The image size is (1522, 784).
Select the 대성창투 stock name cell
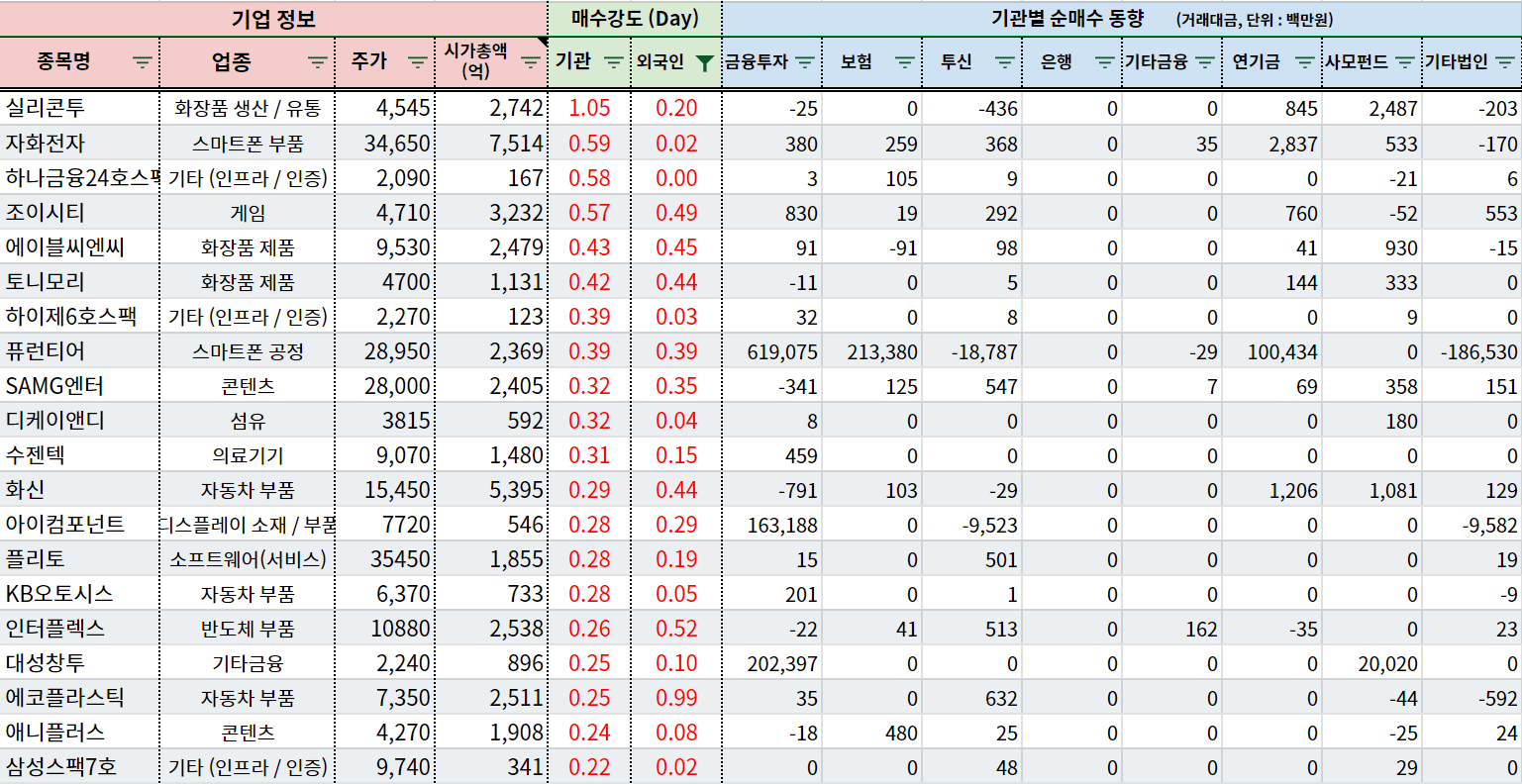click(x=79, y=662)
